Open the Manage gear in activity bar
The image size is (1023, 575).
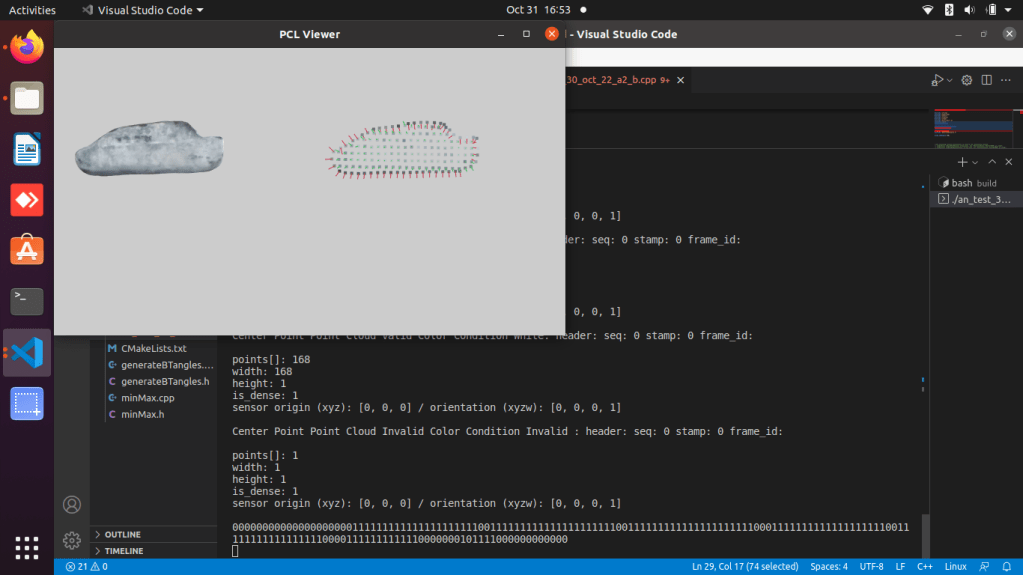pyautogui.click(x=72, y=540)
